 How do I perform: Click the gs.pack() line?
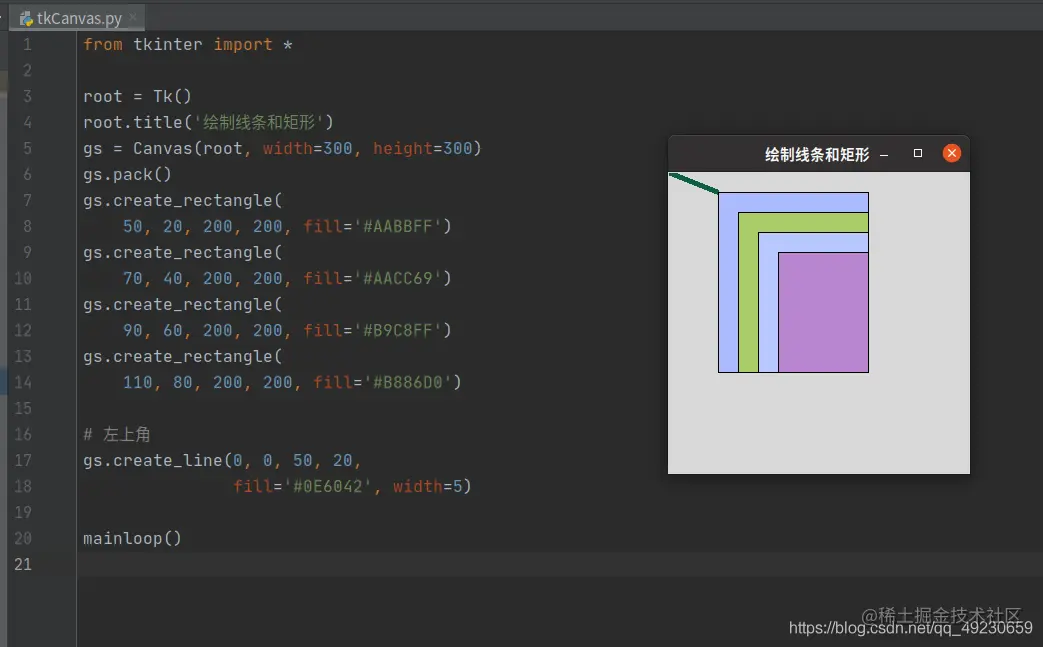tap(127, 174)
